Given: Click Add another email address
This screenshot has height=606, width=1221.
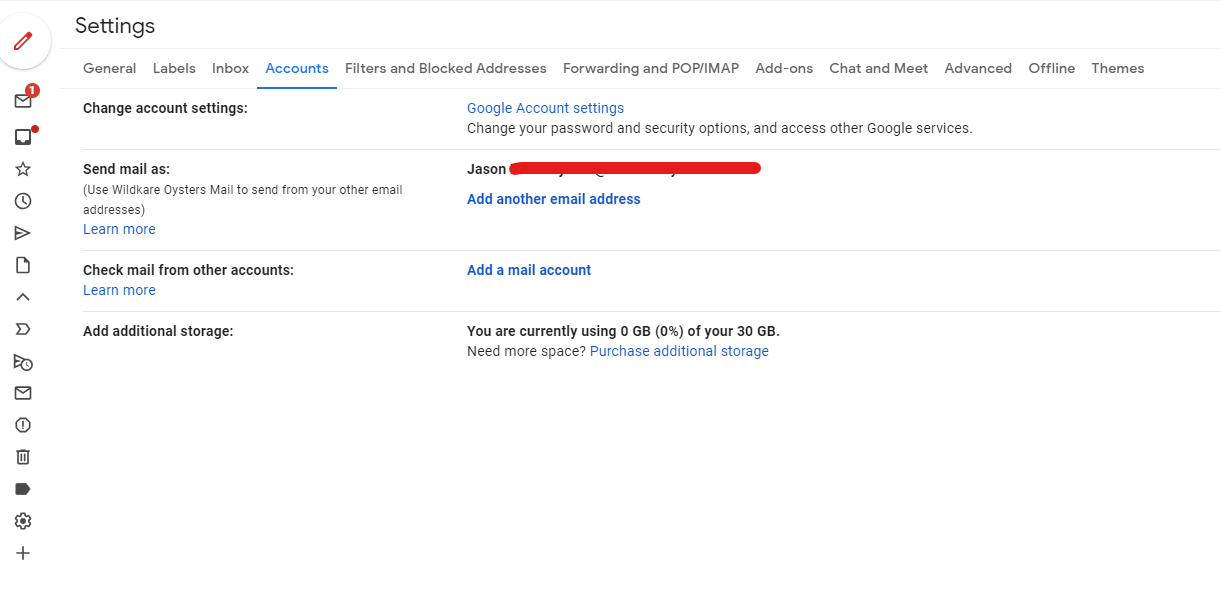Looking at the screenshot, I should click(x=553, y=199).
